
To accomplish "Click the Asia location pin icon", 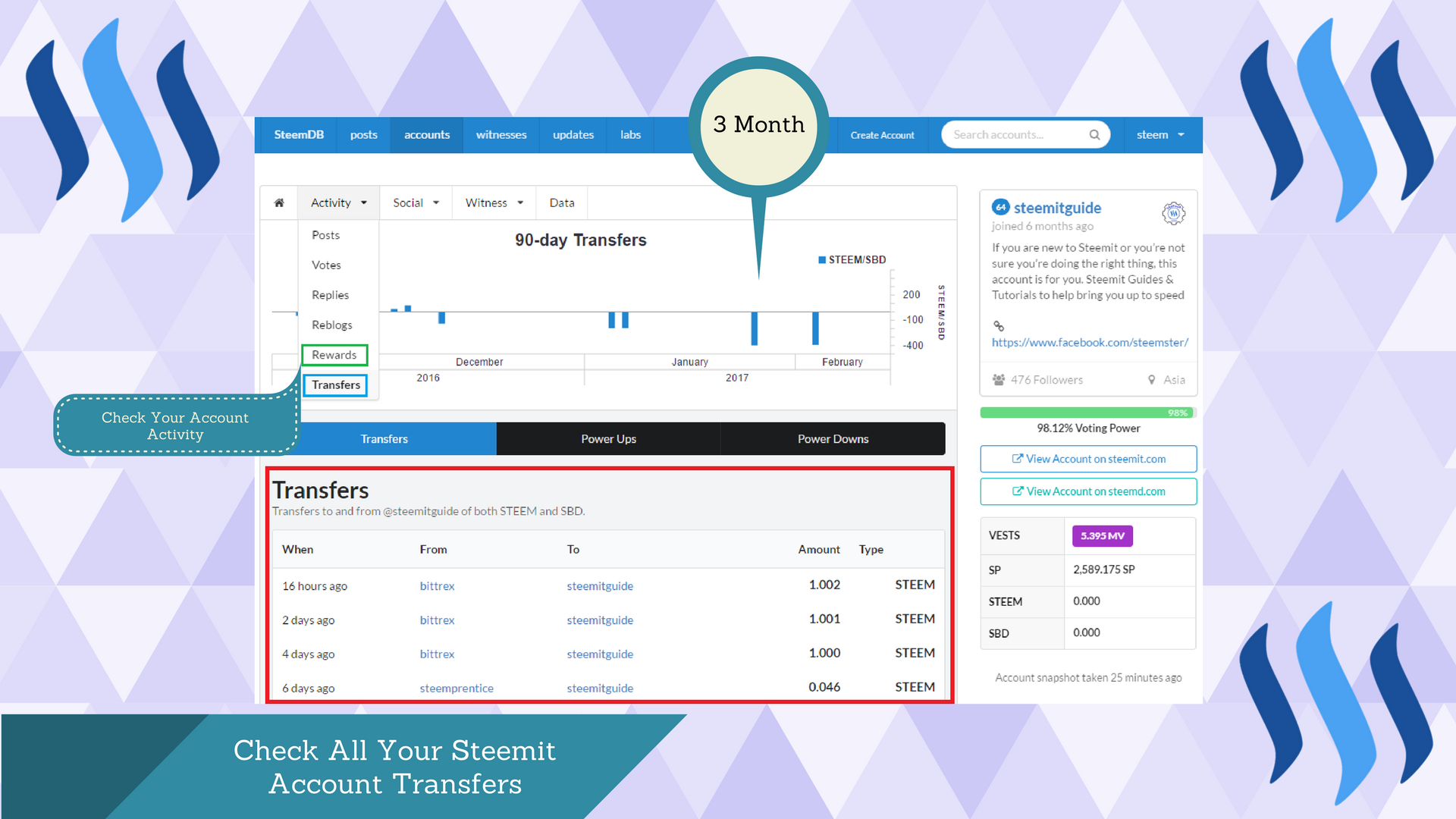I will pos(1151,379).
